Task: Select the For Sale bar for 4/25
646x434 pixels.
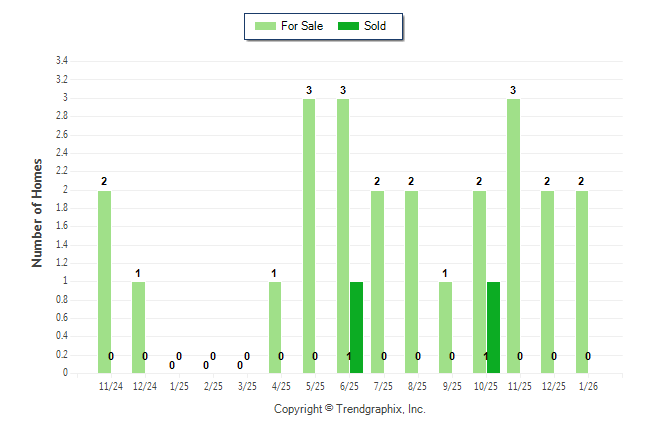Action: pos(275,327)
